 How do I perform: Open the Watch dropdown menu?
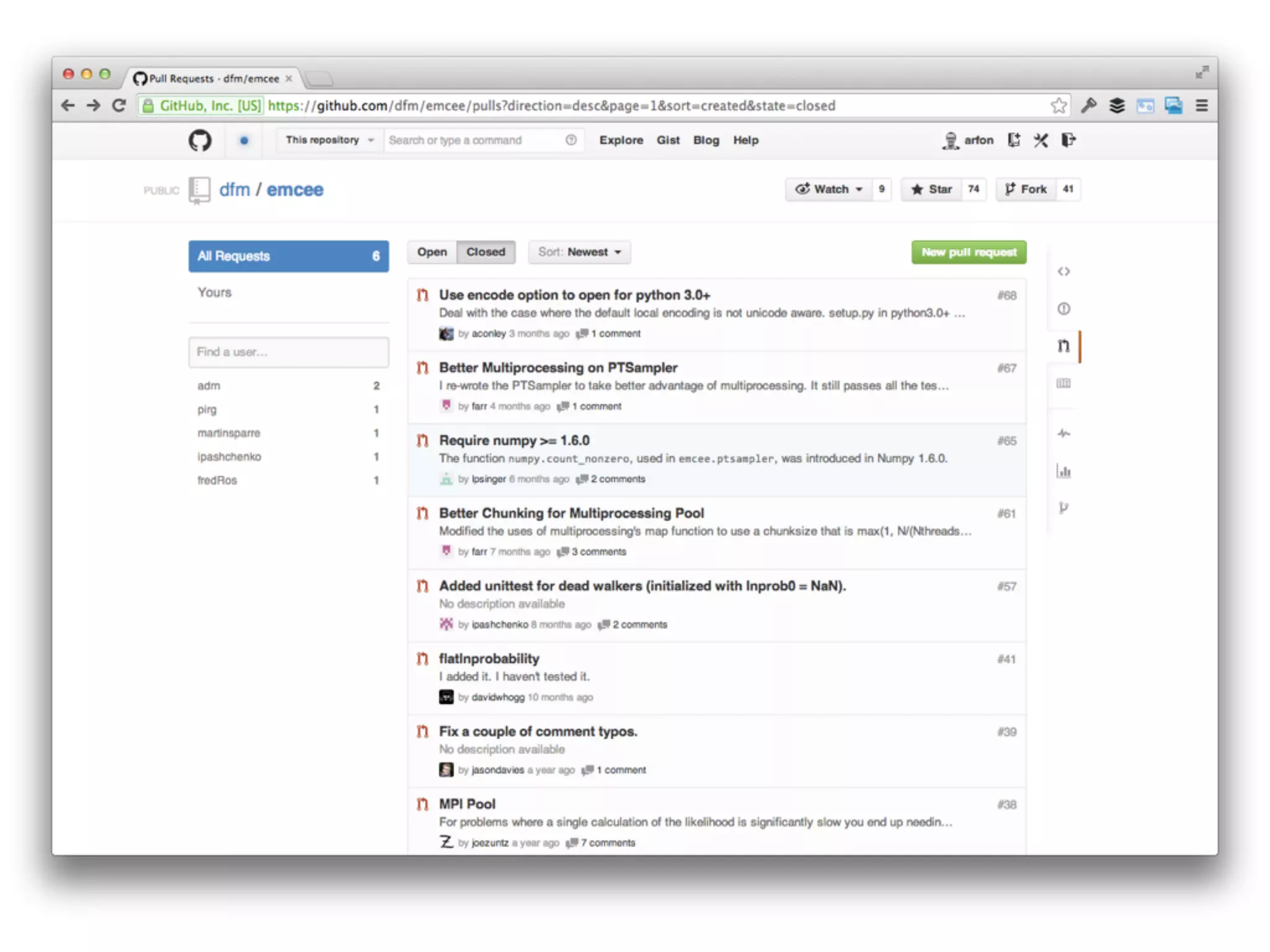[x=828, y=190]
